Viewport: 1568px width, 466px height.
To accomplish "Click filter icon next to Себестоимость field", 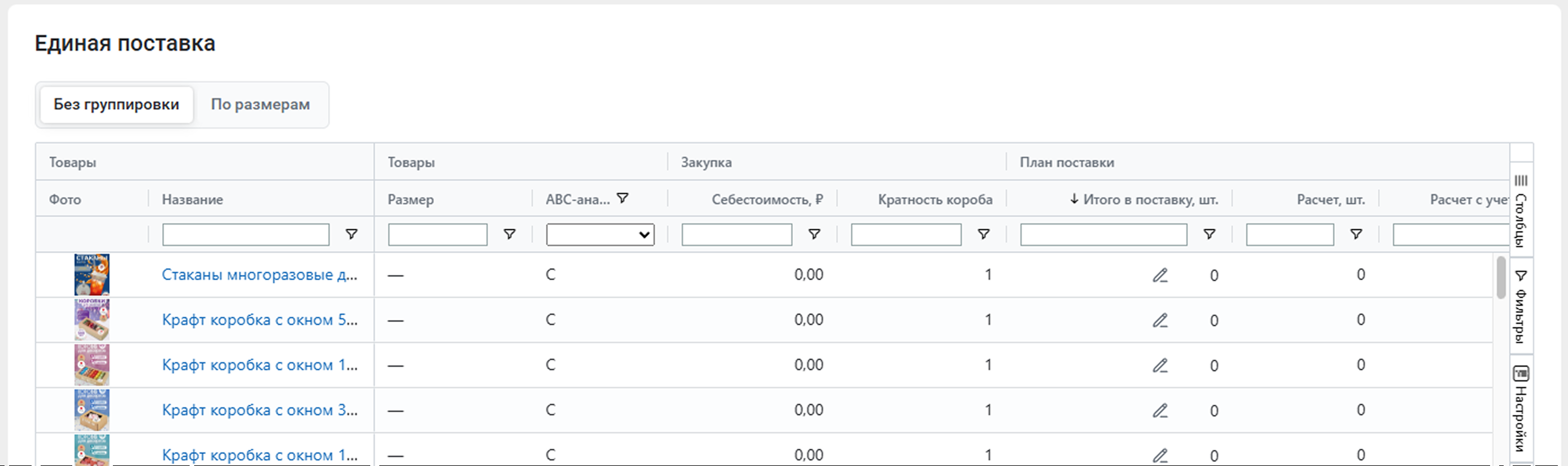I will click(x=814, y=234).
